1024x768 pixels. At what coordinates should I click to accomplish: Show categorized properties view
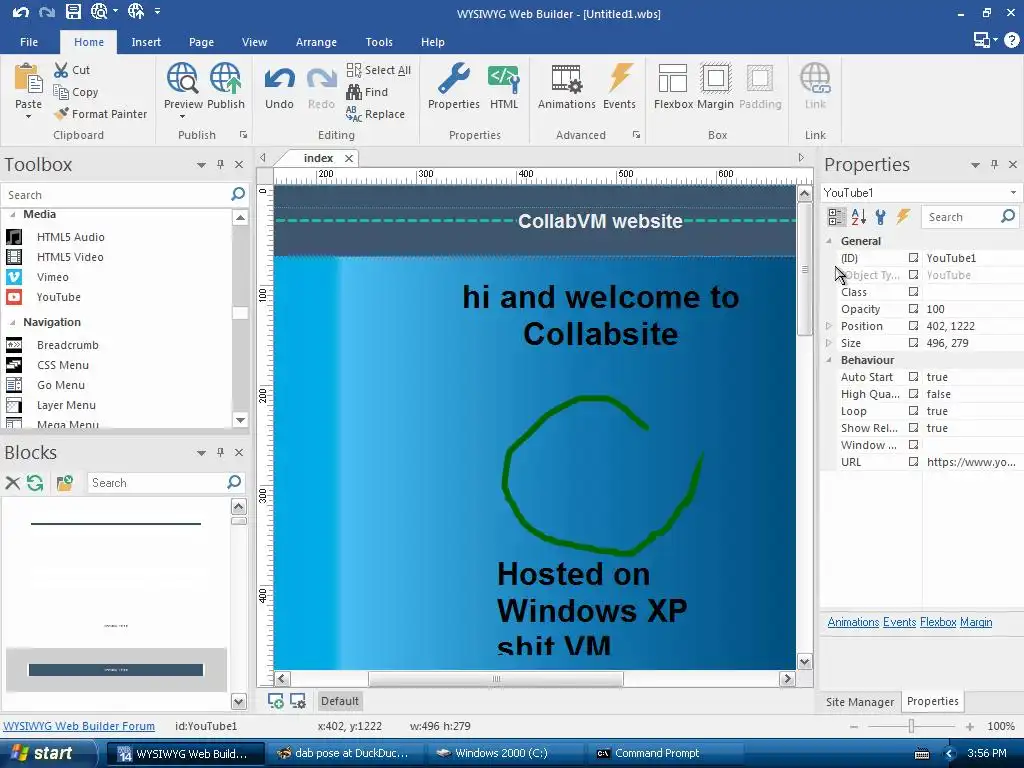tap(836, 217)
